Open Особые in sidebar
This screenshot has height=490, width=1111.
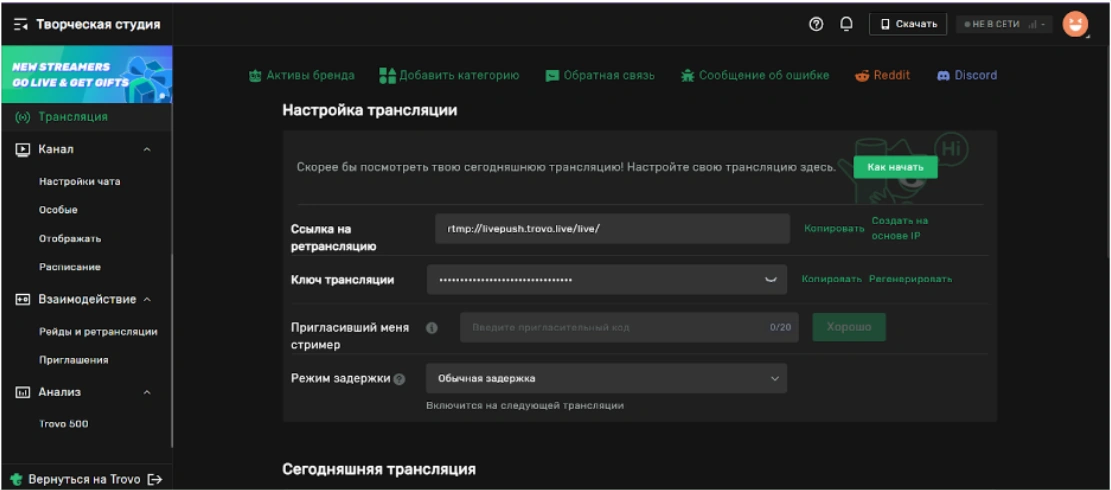pyautogui.click(x=58, y=210)
